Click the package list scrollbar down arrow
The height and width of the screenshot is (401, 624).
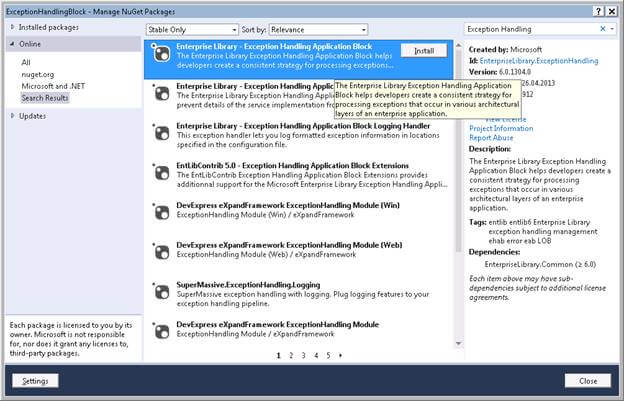click(x=459, y=343)
